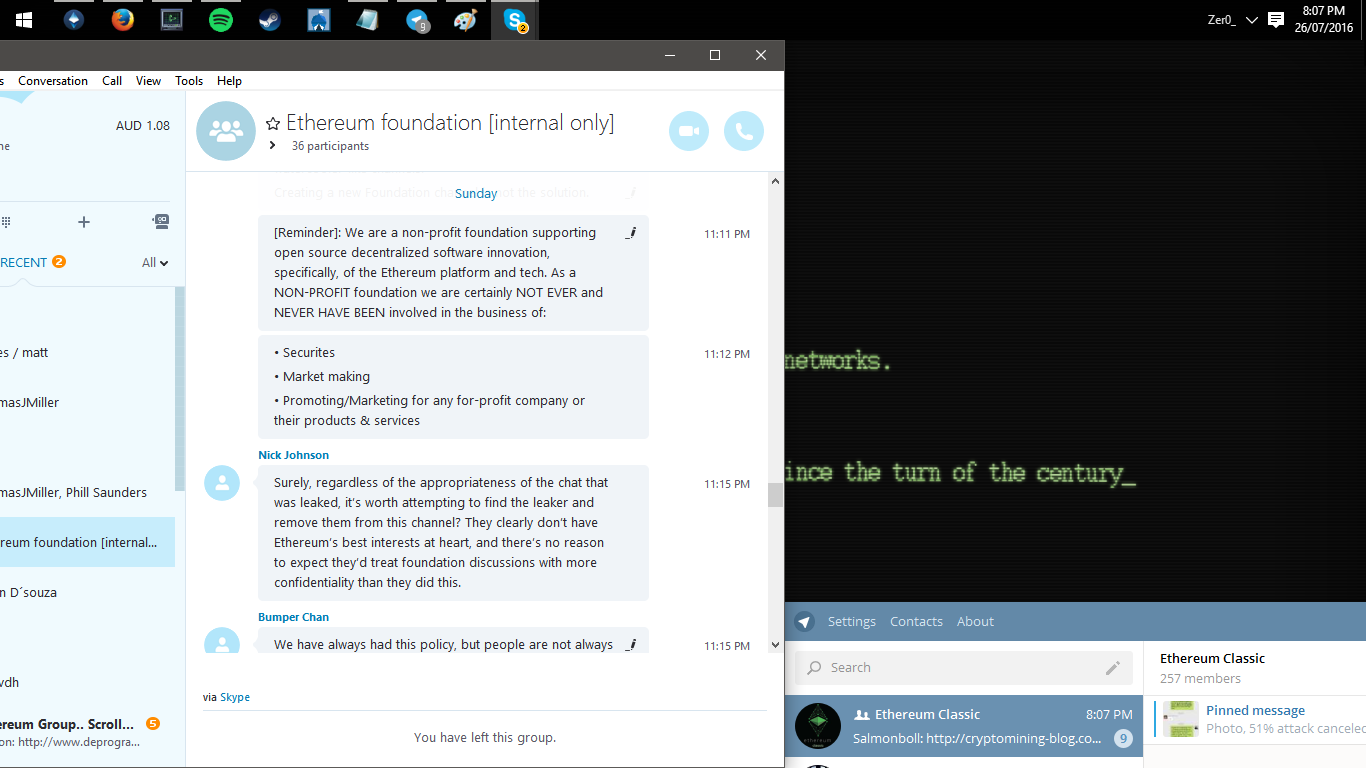Image resolution: width=1366 pixels, height=768 pixels.
Task: Open the notepad app on the taskbar
Action: coord(368,20)
